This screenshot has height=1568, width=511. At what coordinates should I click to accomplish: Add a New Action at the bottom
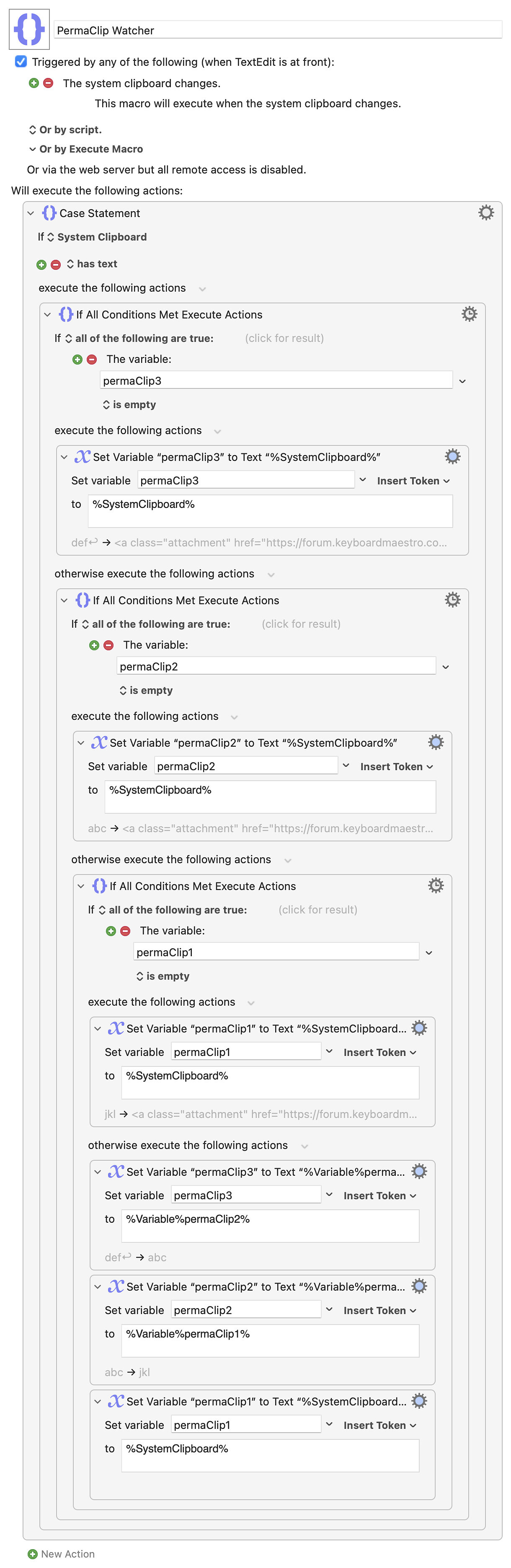pos(62,1553)
